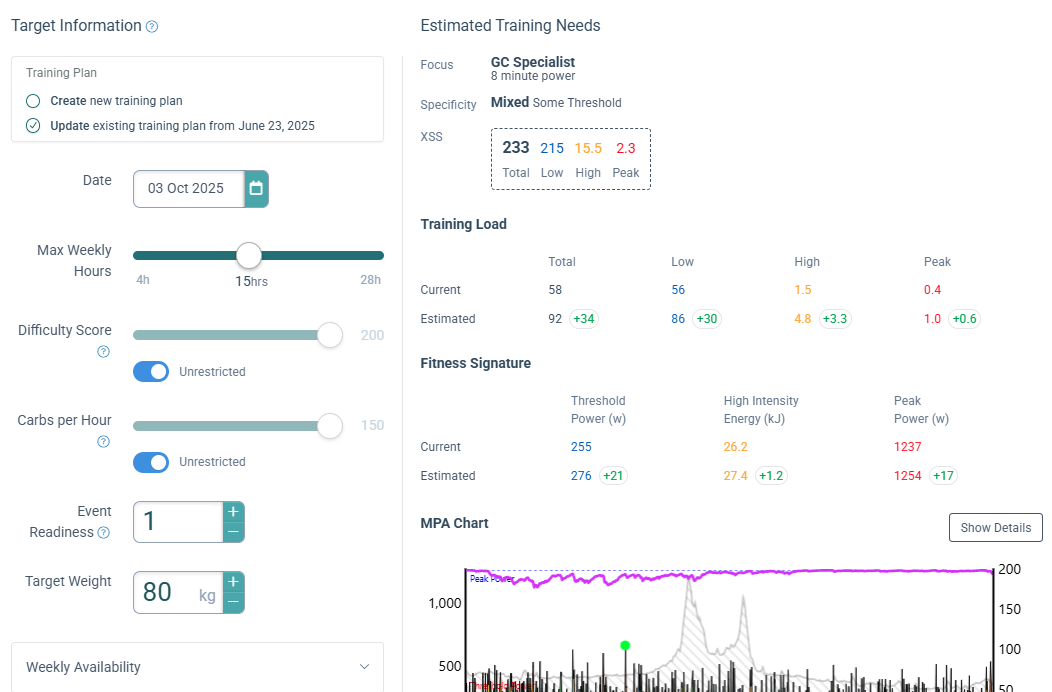This screenshot has width=1052, height=692.
Task: Click the Date input field
Action: pos(189,189)
